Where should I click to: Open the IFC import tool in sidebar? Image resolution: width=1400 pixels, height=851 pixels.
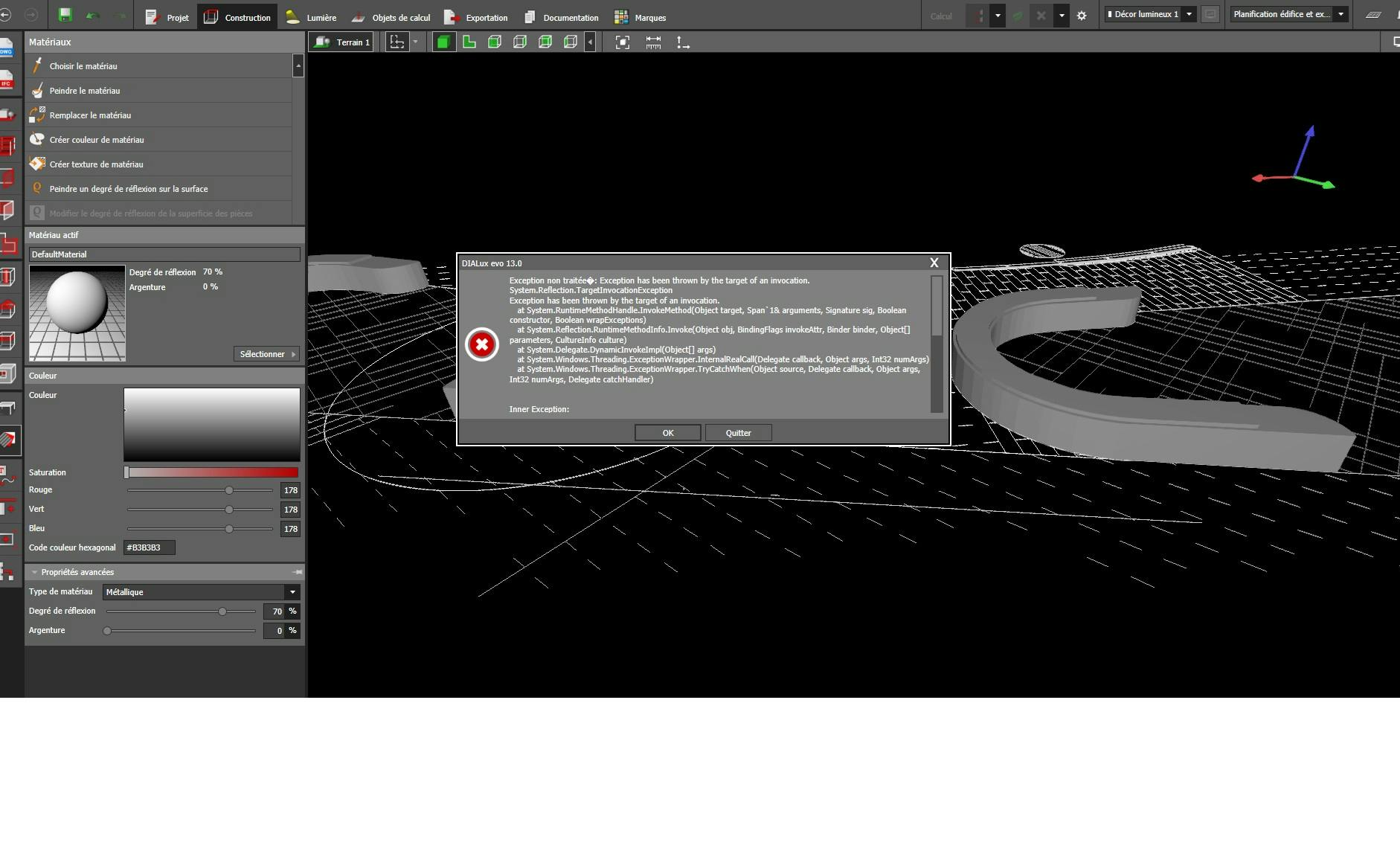click(7, 79)
